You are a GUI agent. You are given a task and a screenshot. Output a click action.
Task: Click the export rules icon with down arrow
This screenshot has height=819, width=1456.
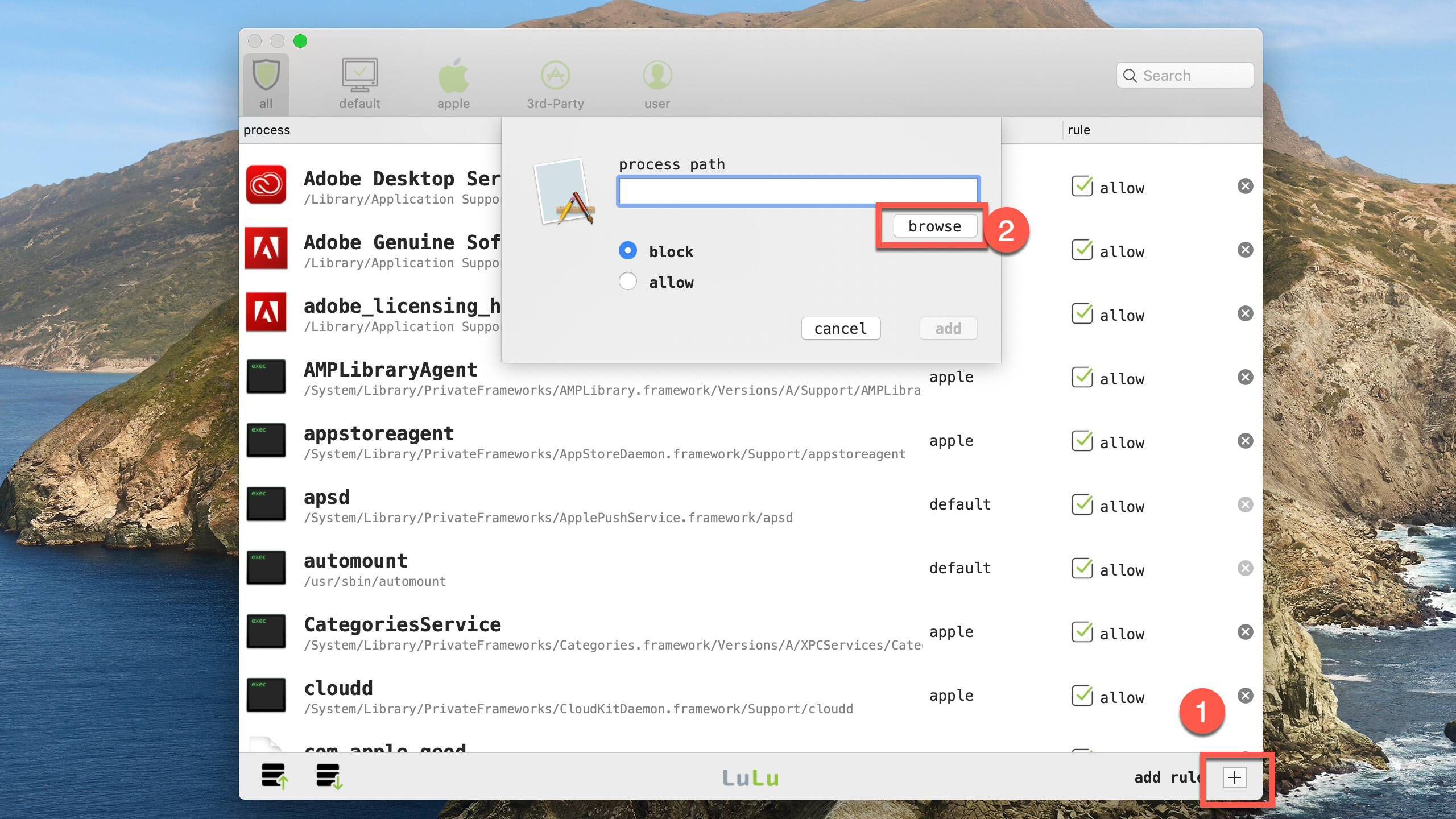(x=329, y=776)
